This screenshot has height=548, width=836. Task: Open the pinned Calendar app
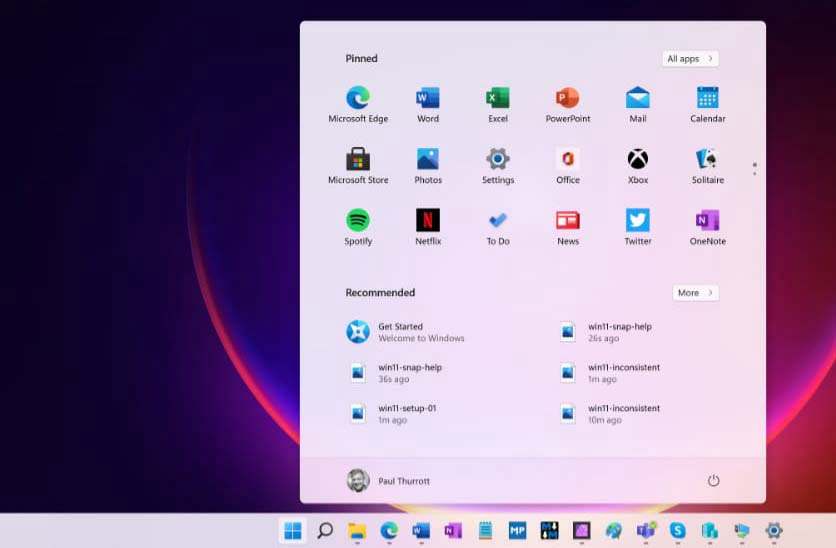[708, 104]
